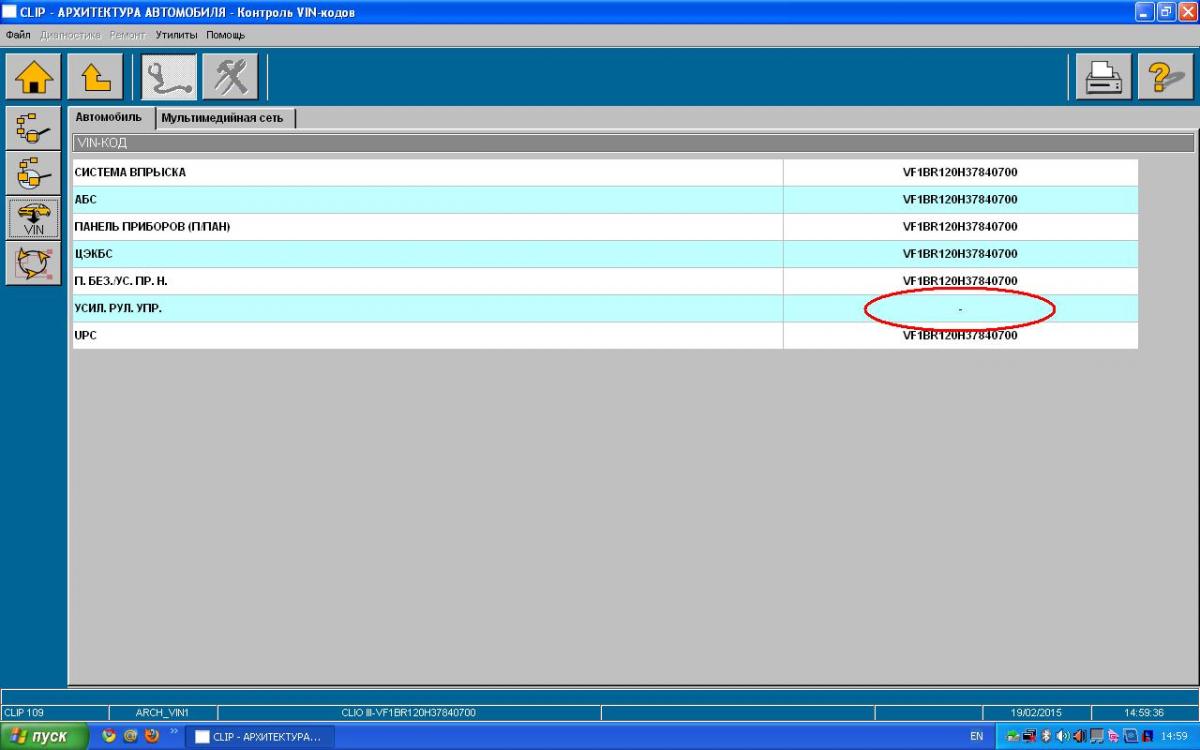Screen dimensions: 1200x750
Task: Switch to the Автомобиль tab
Action: coord(109,117)
